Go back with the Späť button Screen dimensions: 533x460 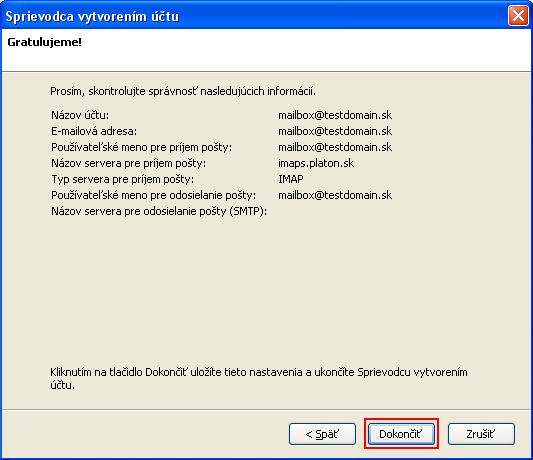[322, 434]
